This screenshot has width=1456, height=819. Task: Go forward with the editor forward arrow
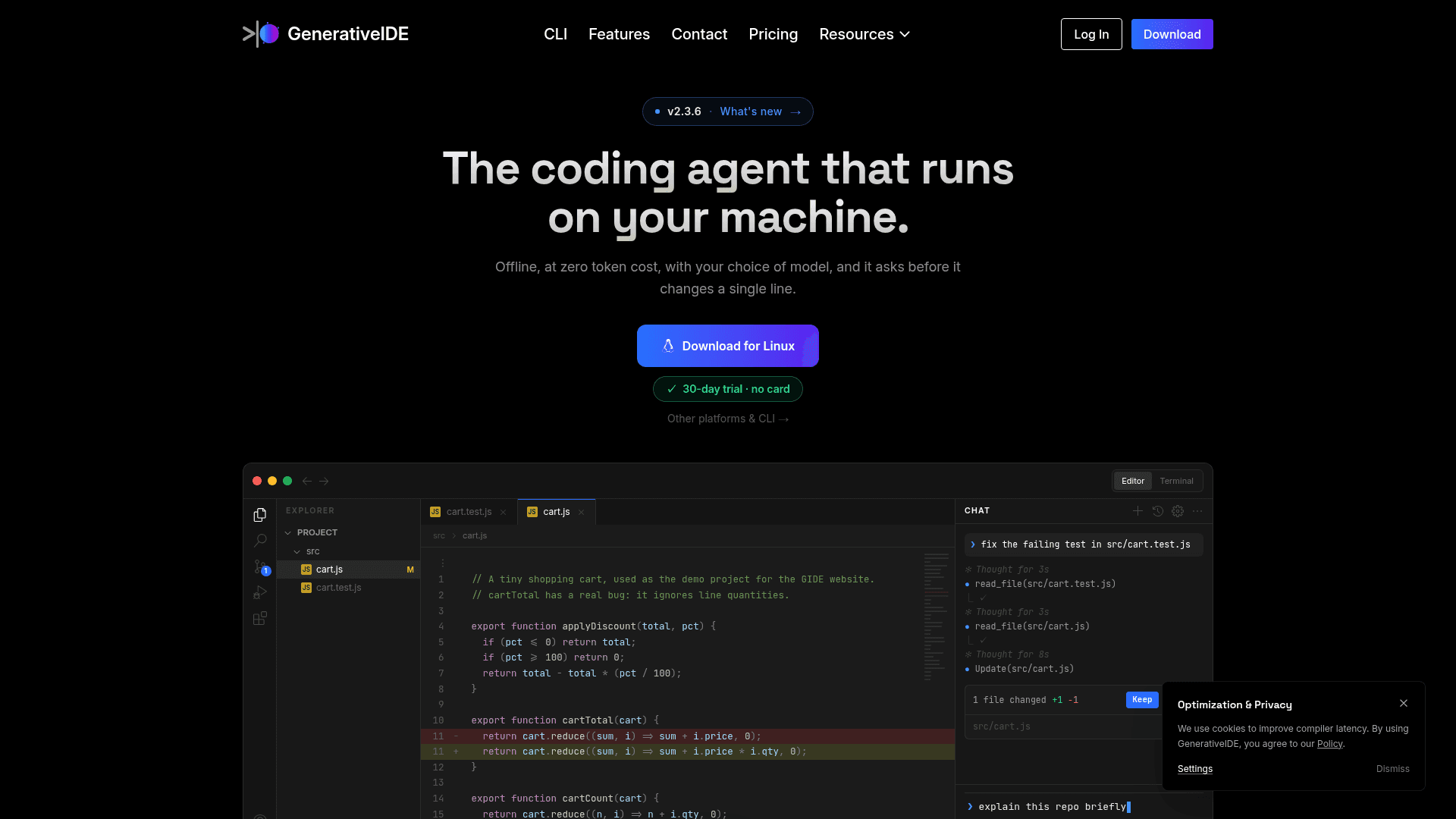pyautogui.click(x=324, y=481)
